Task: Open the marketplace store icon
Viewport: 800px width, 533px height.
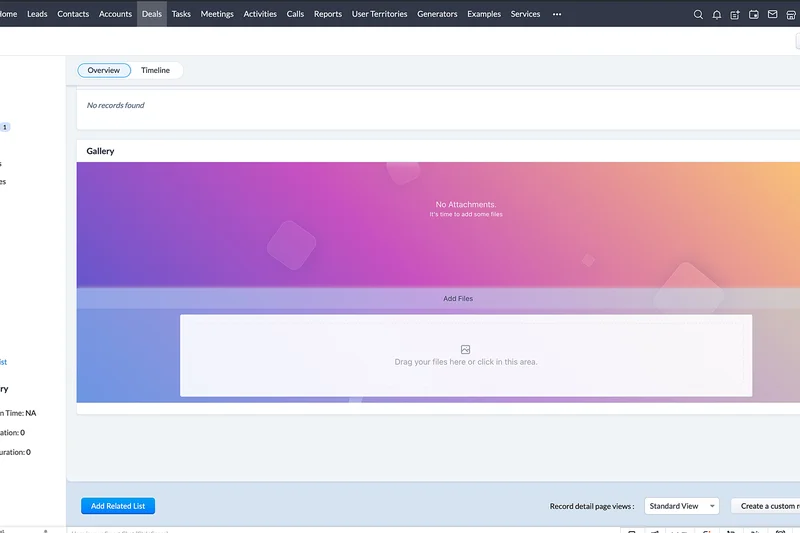Action: point(791,14)
